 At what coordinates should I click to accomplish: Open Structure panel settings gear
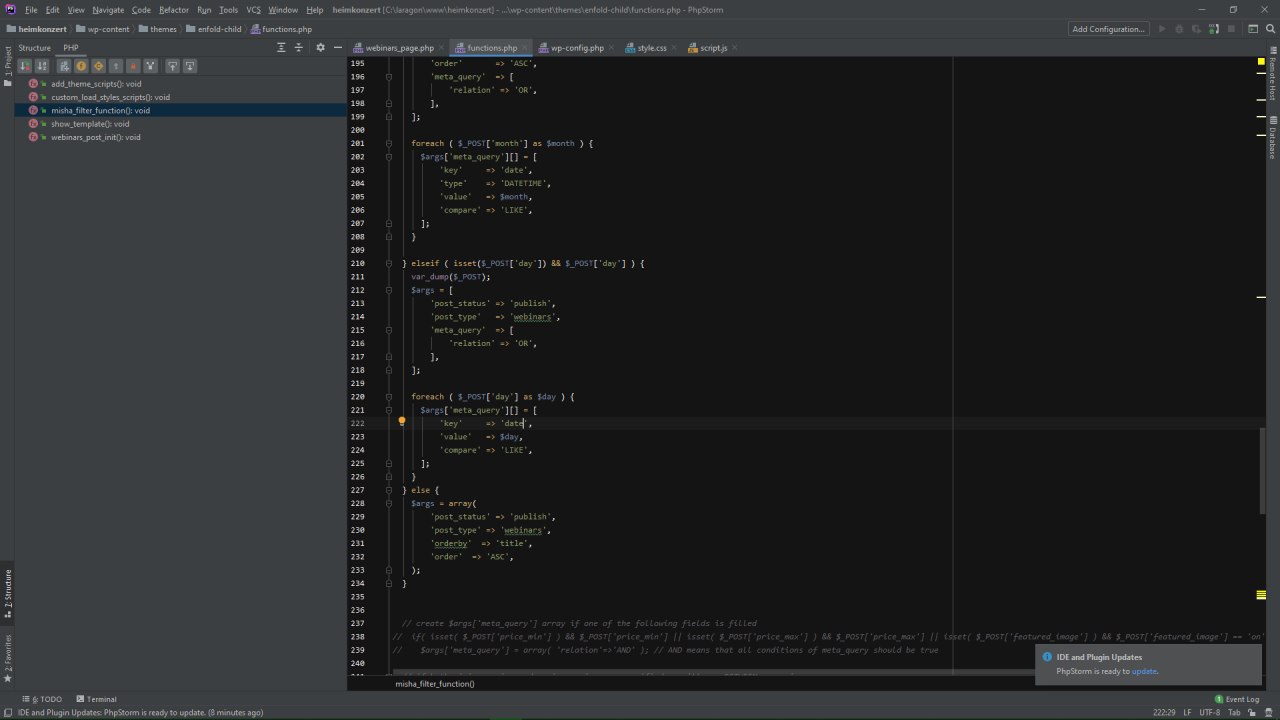pyautogui.click(x=321, y=47)
